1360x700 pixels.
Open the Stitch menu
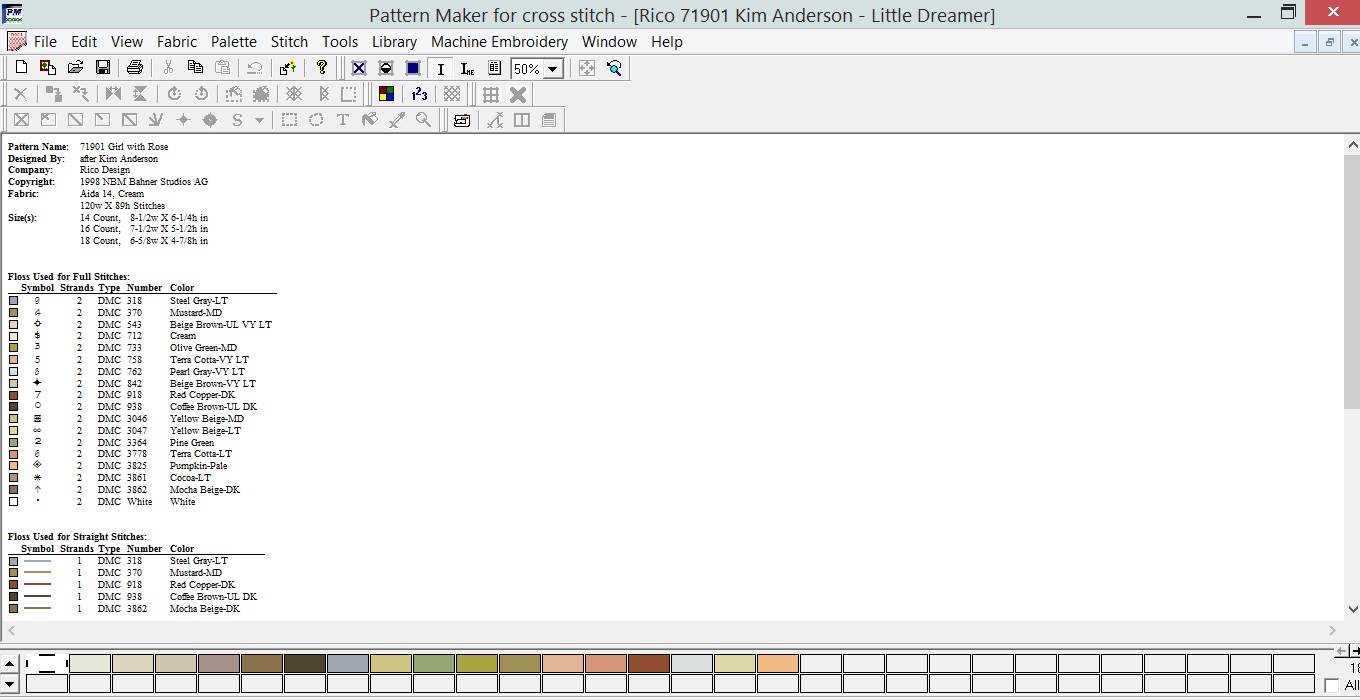point(289,42)
